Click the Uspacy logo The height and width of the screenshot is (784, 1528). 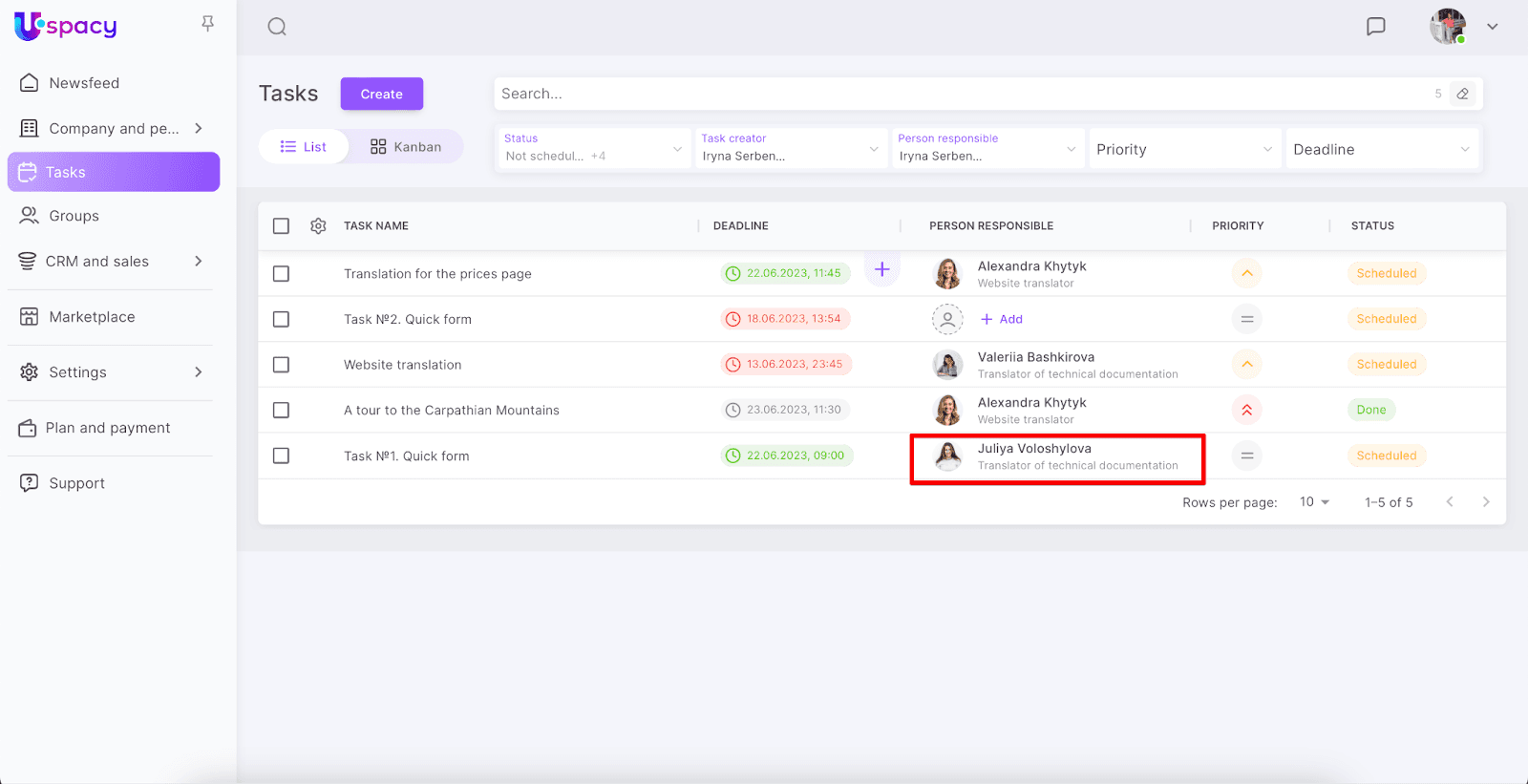[66, 26]
